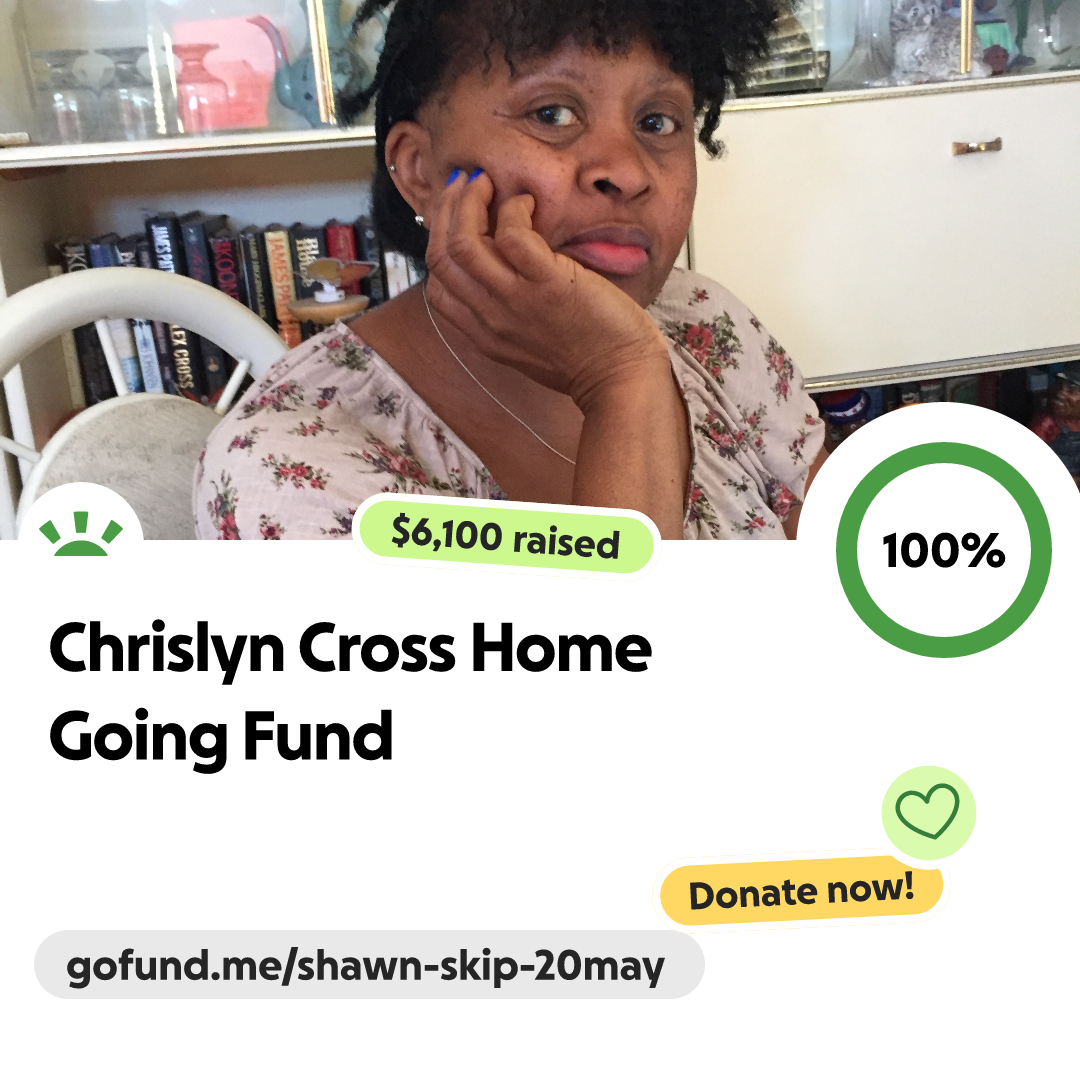Click the green GoFundMe sunburst logo

tap(81, 532)
